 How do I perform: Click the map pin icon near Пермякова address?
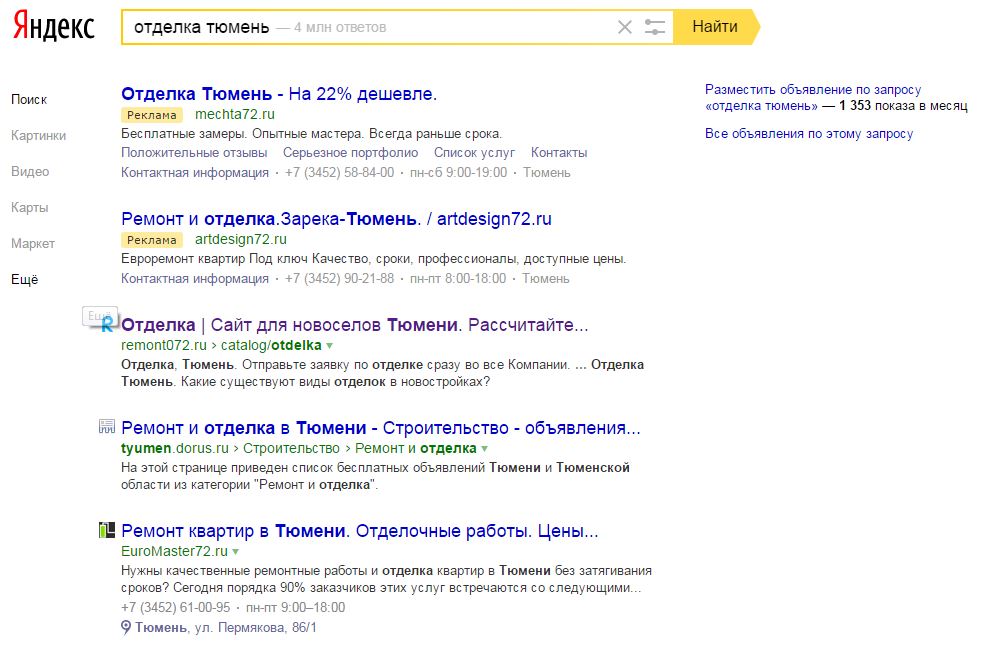tap(126, 628)
